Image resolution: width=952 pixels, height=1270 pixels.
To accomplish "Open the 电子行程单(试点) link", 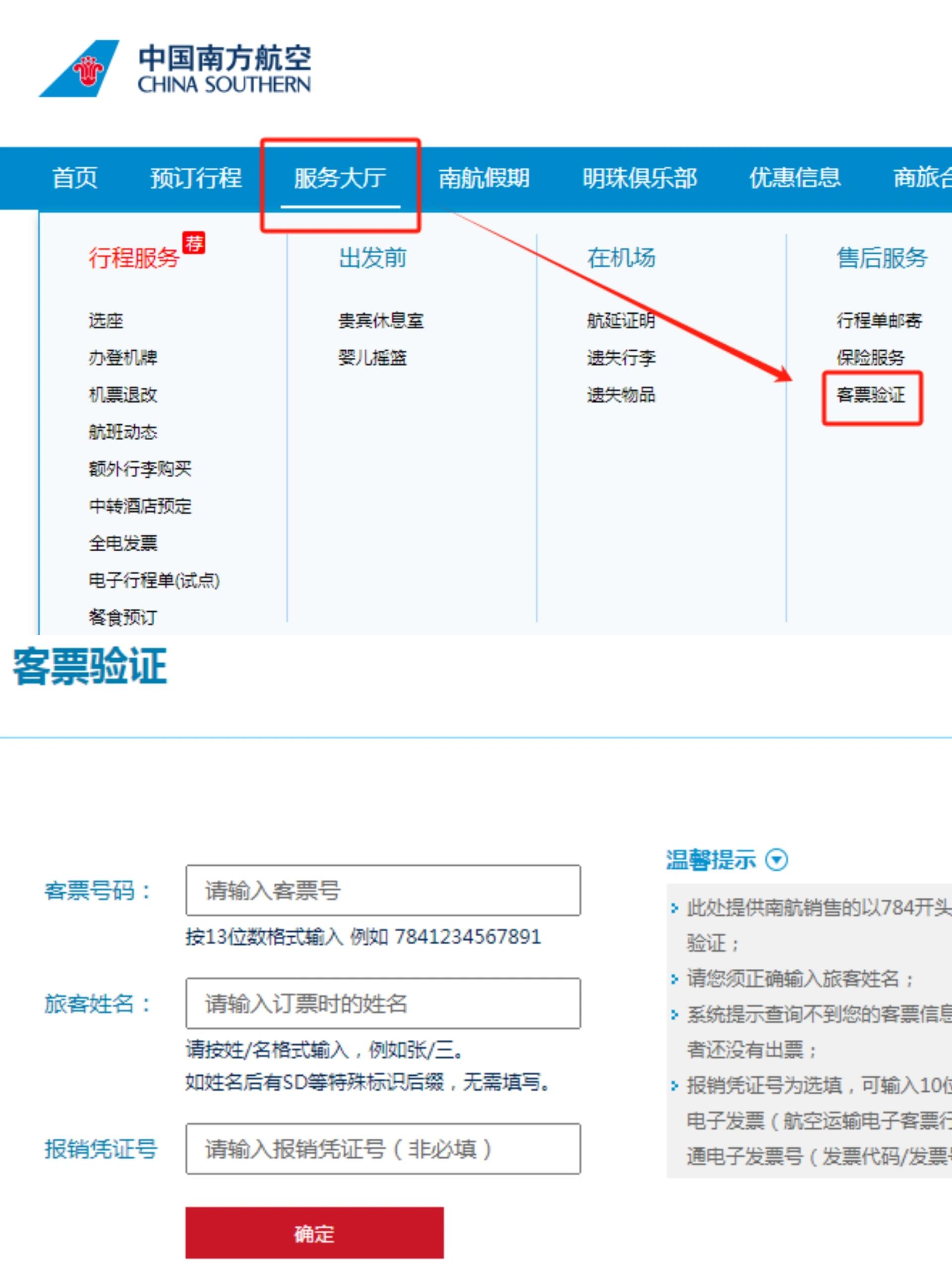I will tap(154, 580).
